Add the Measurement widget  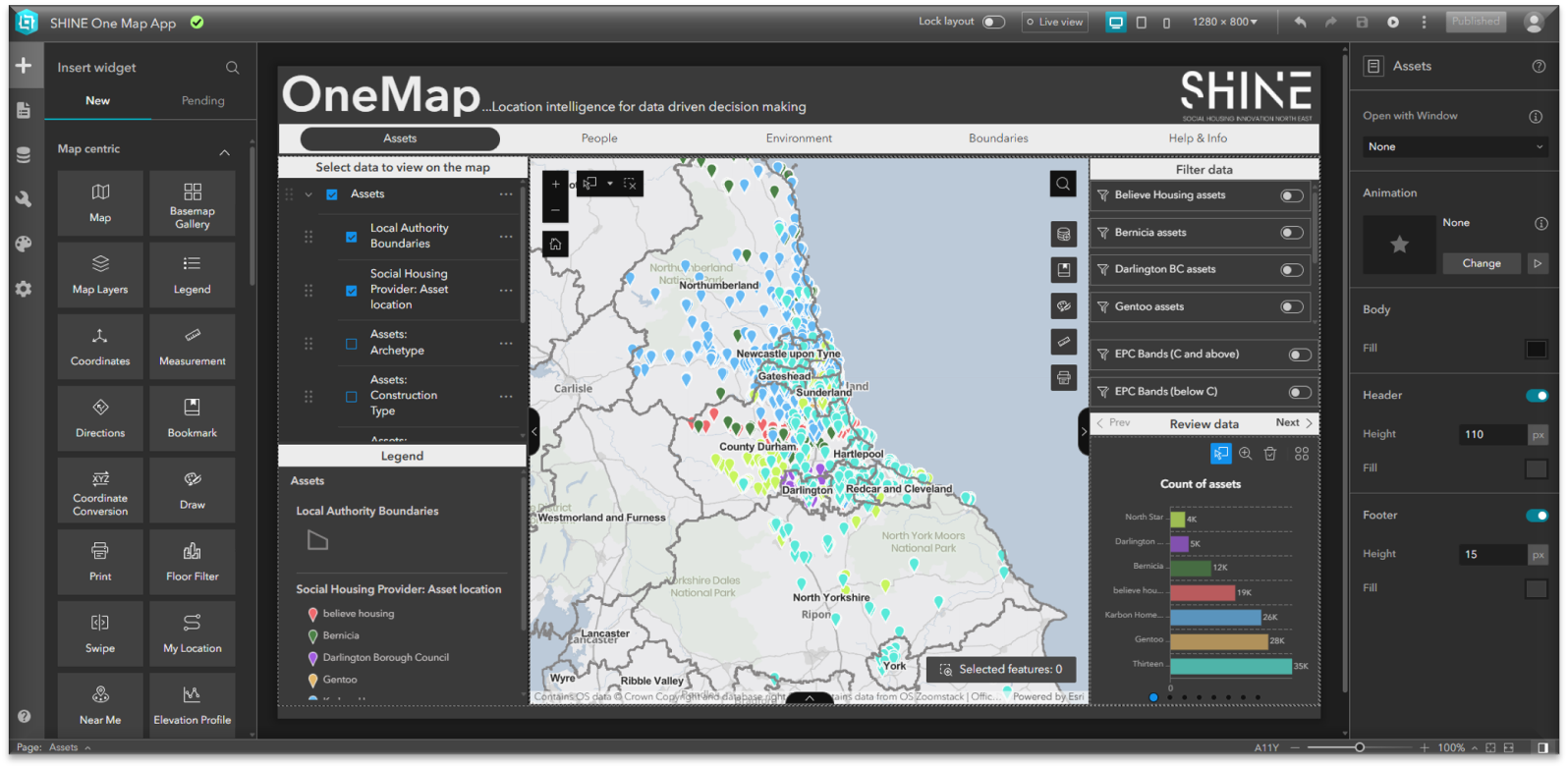pos(193,347)
